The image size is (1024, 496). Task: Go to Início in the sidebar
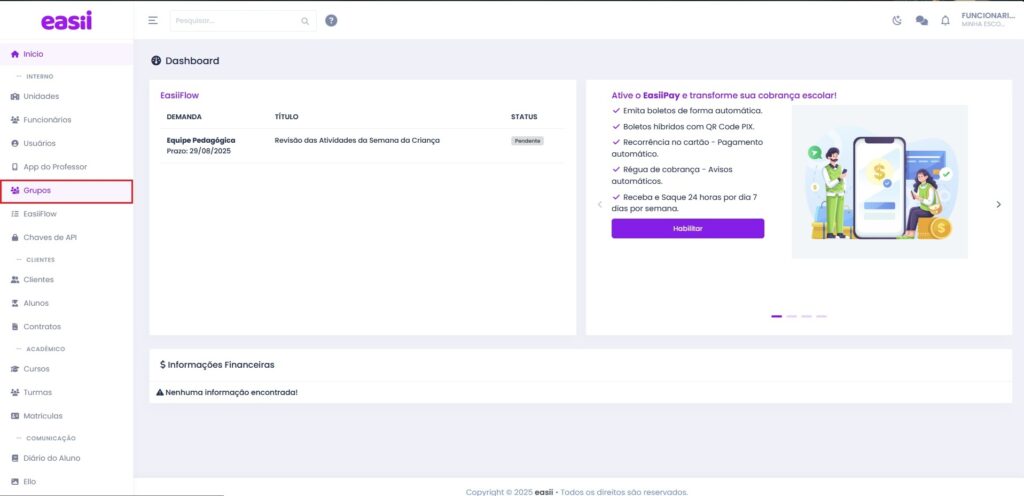[33, 54]
